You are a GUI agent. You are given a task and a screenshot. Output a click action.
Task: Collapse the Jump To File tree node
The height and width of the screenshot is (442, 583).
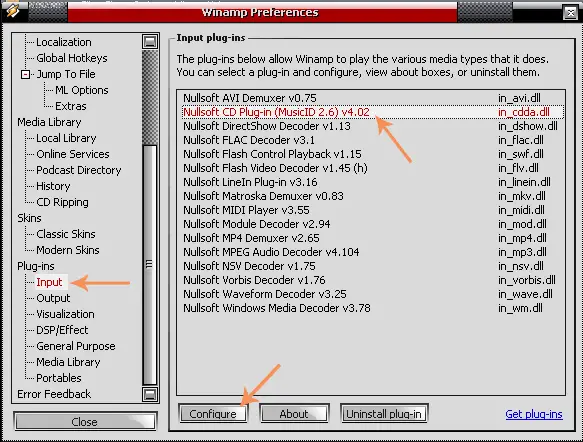25,74
